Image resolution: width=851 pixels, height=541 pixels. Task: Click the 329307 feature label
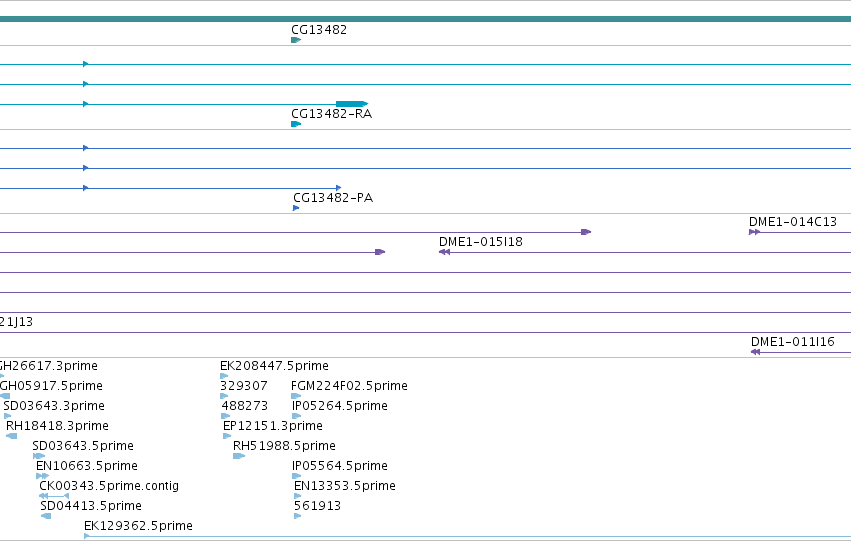(x=244, y=386)
